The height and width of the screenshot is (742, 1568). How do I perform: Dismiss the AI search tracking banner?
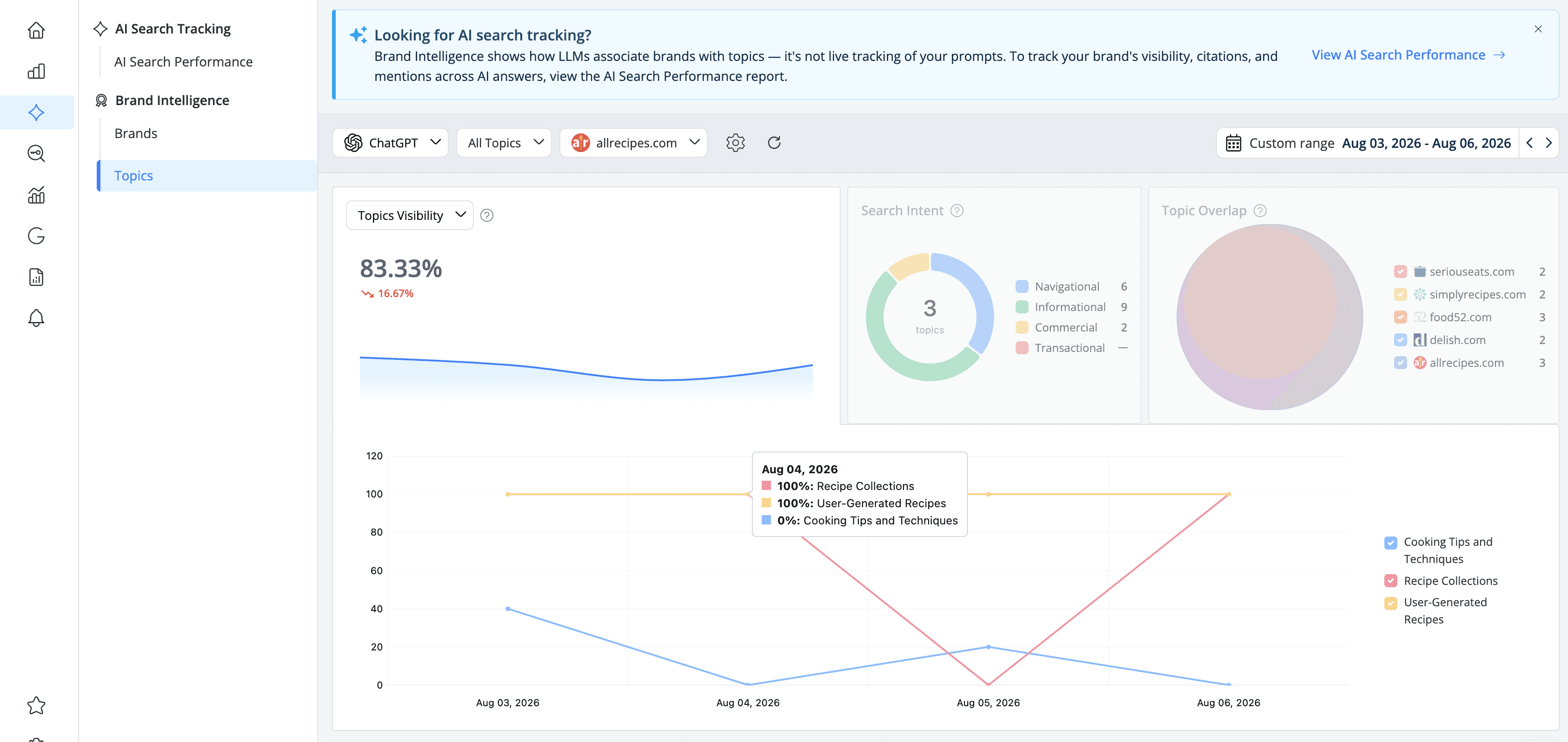tap(1538, 29)
